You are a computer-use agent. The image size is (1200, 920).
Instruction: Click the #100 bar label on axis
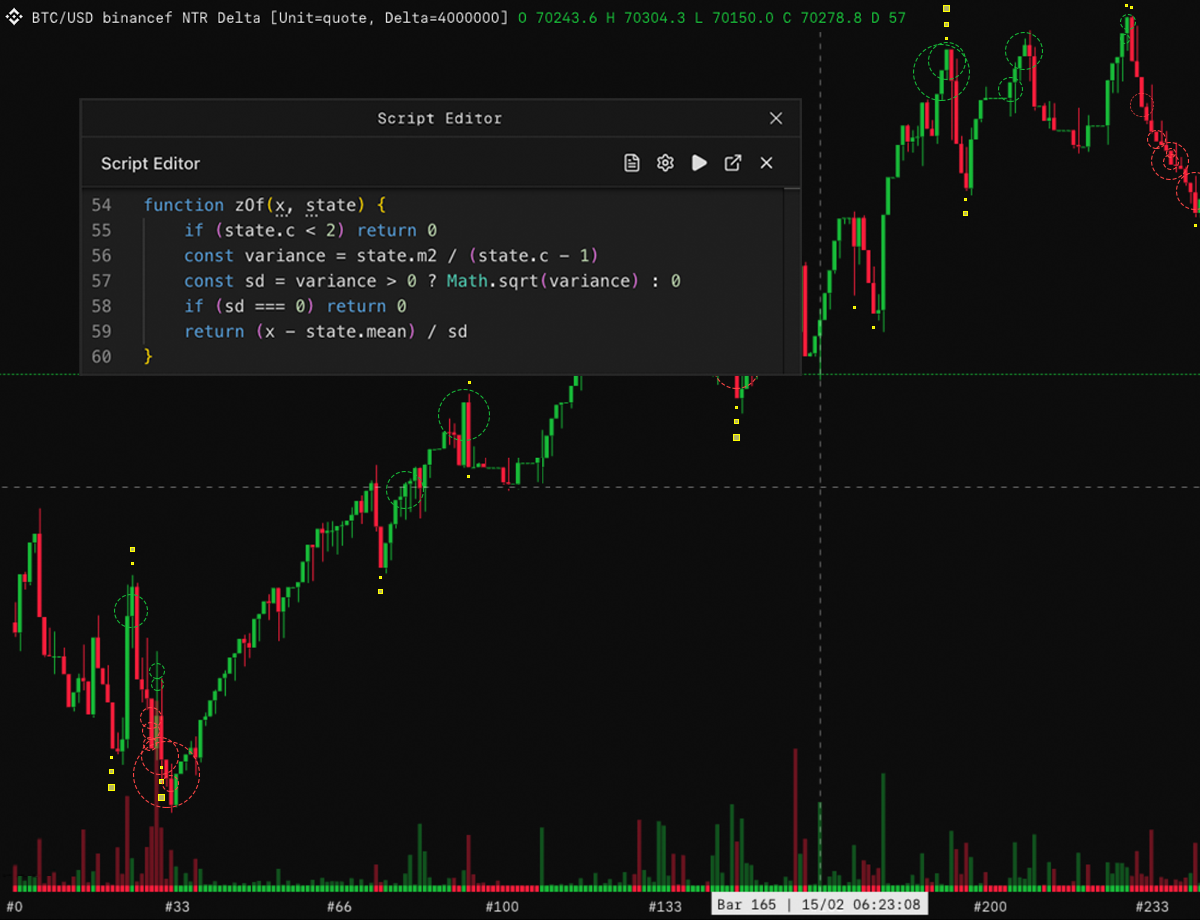click(x=502, y=906)
